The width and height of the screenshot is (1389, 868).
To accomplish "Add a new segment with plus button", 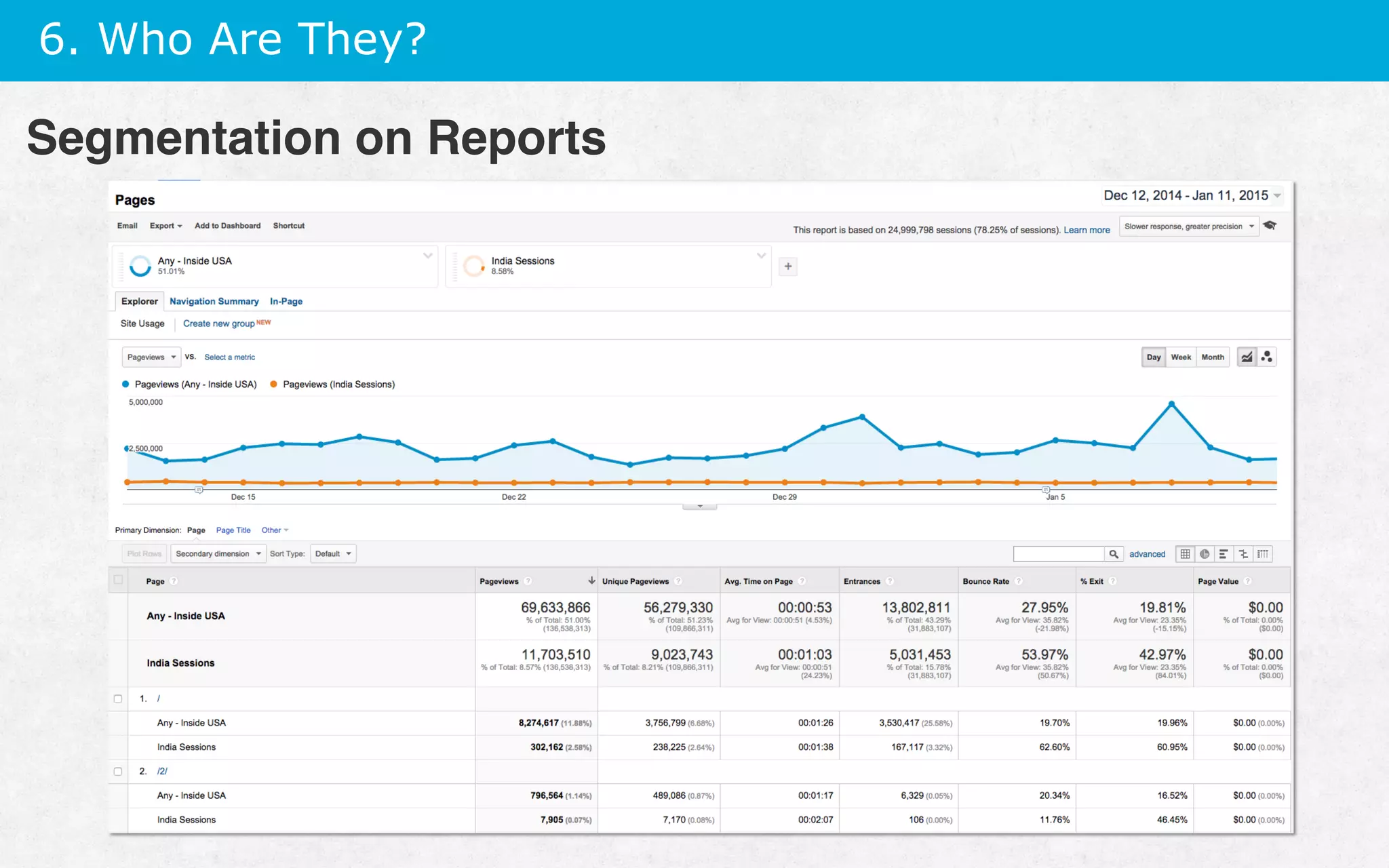I will click(788, 267).
